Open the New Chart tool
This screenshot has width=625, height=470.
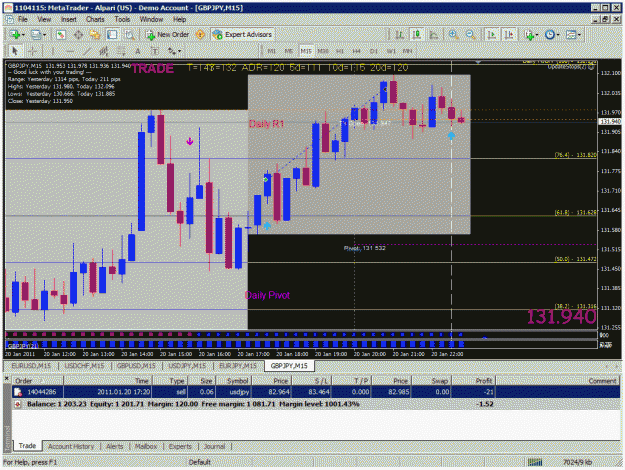[x=15, y=35]
